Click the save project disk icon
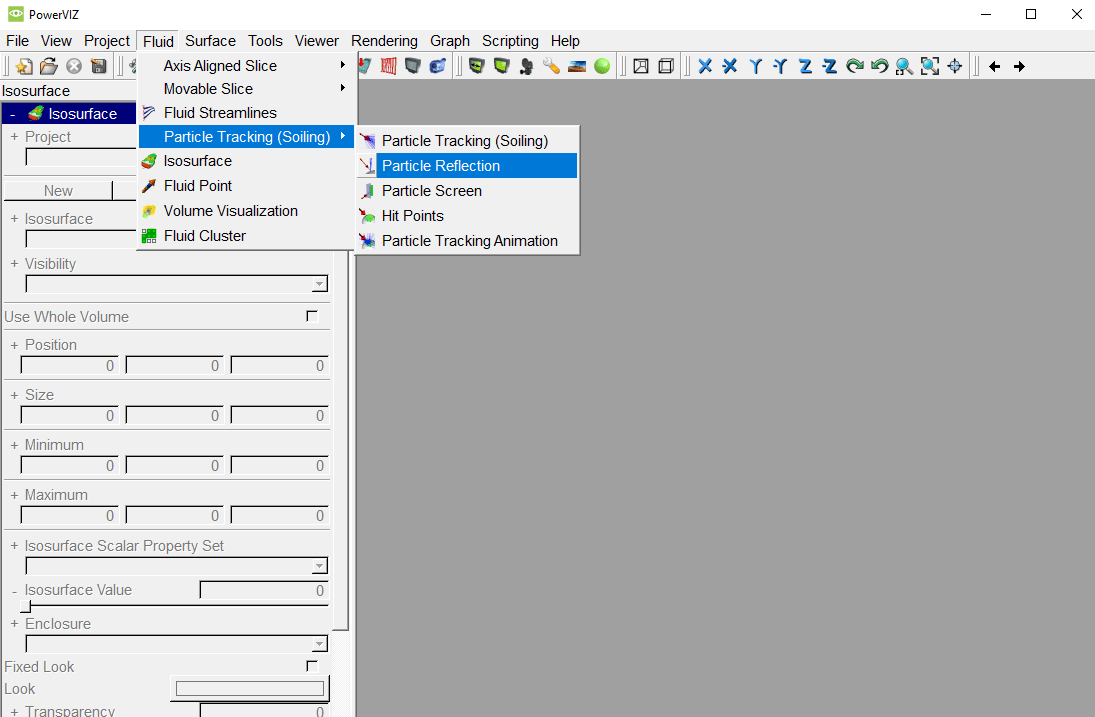Image resolution: width=1095 pixels, height=717 pixels. [x=98, y=66]
